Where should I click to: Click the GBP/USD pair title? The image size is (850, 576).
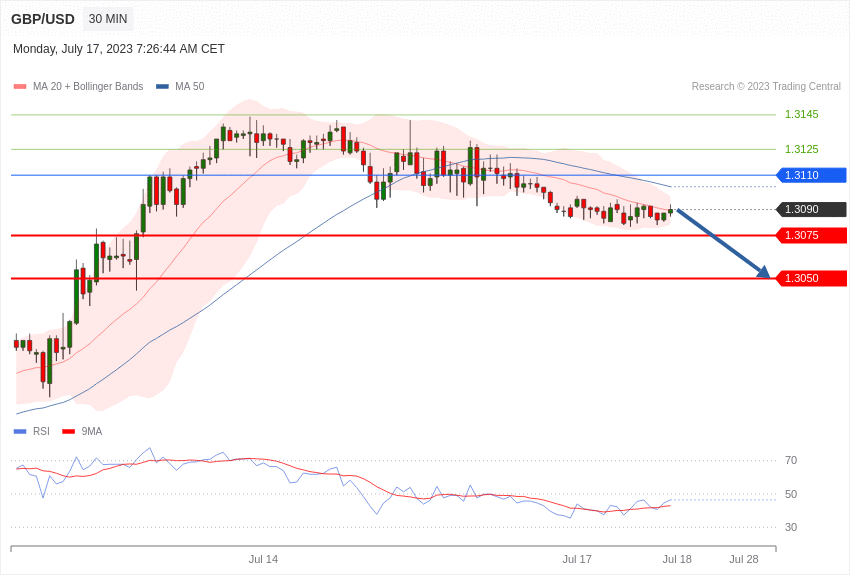click(43, 20)
